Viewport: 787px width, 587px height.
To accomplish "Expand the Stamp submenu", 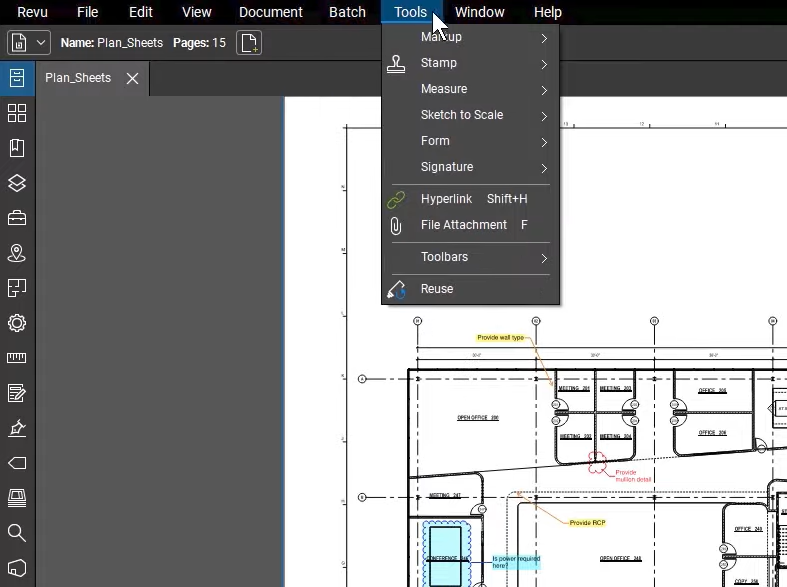I will (470, 63).
